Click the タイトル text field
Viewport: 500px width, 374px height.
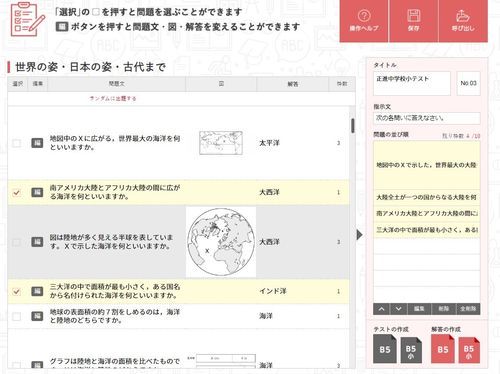[412, 83]
